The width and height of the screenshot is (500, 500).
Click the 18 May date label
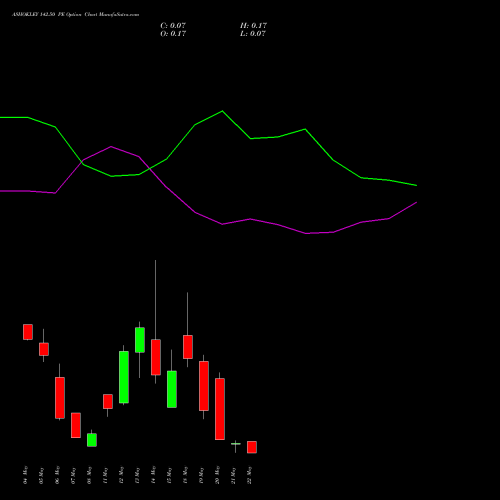(186, 475)
